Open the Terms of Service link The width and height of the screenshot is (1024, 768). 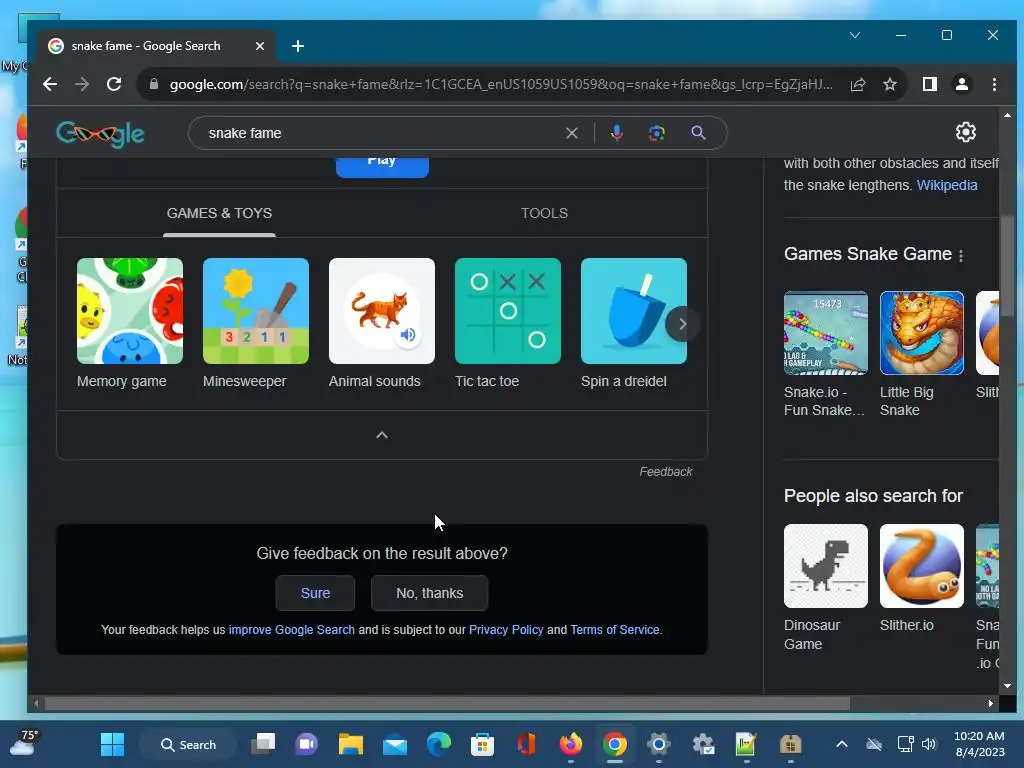coord(615,630)
